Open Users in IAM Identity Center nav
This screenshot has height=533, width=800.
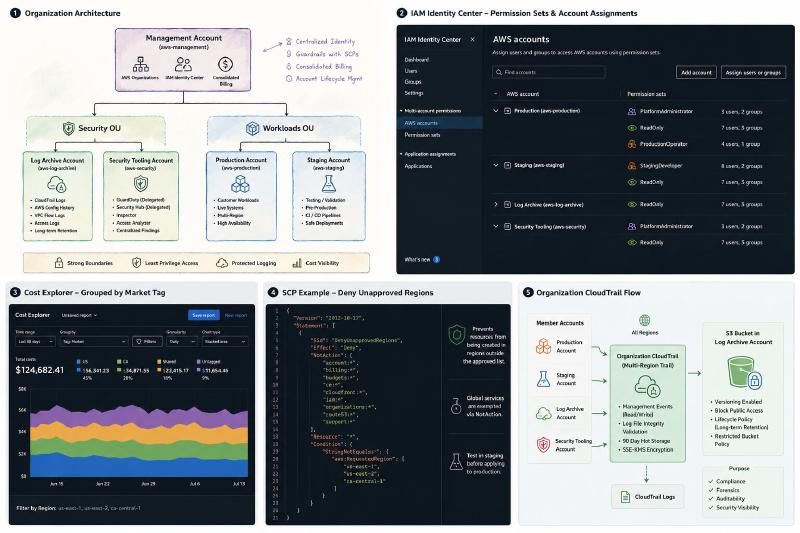tap(411, 71)
